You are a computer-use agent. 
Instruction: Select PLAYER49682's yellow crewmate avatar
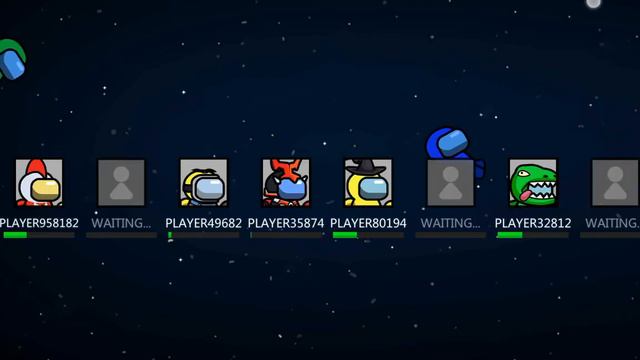pos(204,182)
